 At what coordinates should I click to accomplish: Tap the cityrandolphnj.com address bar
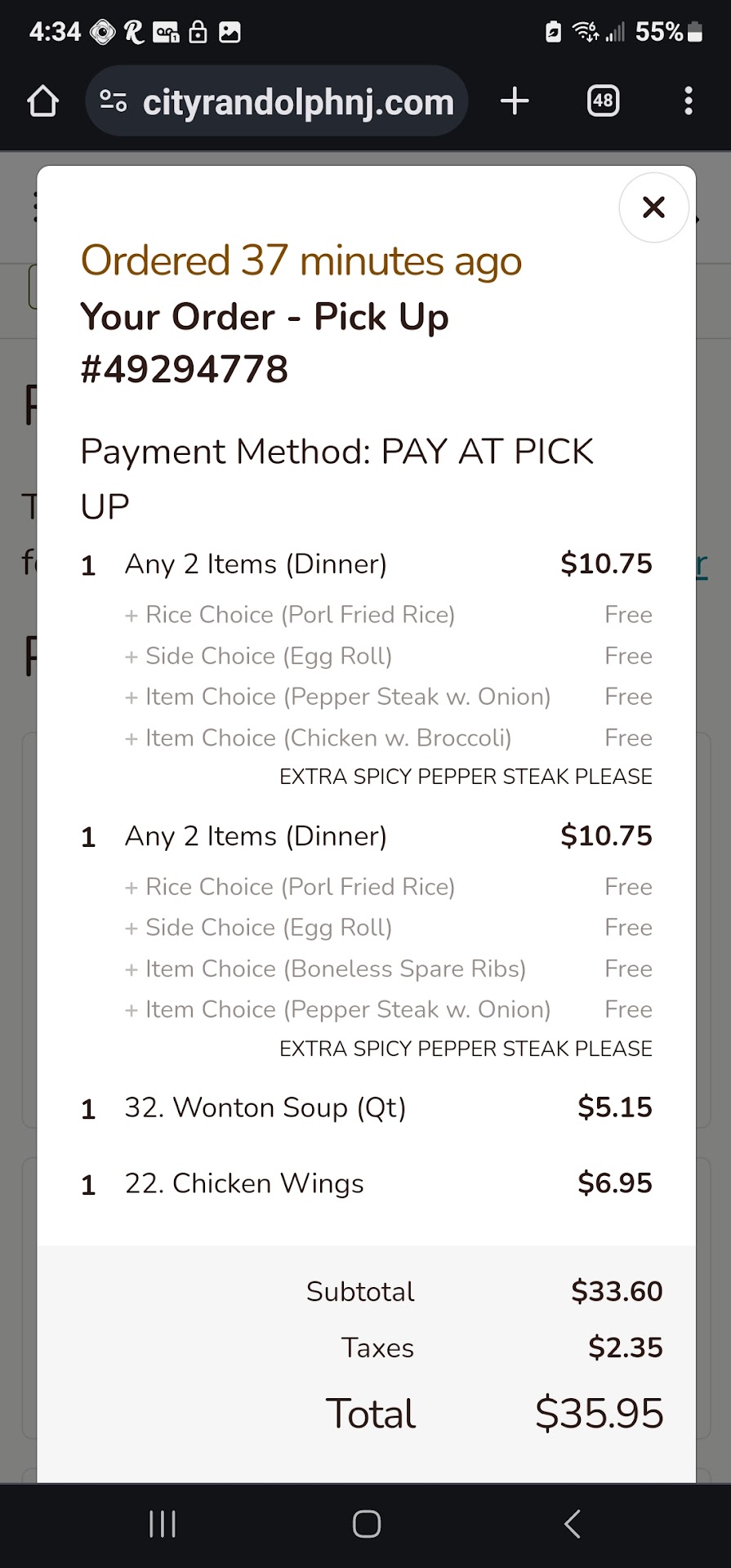[297, 103]
